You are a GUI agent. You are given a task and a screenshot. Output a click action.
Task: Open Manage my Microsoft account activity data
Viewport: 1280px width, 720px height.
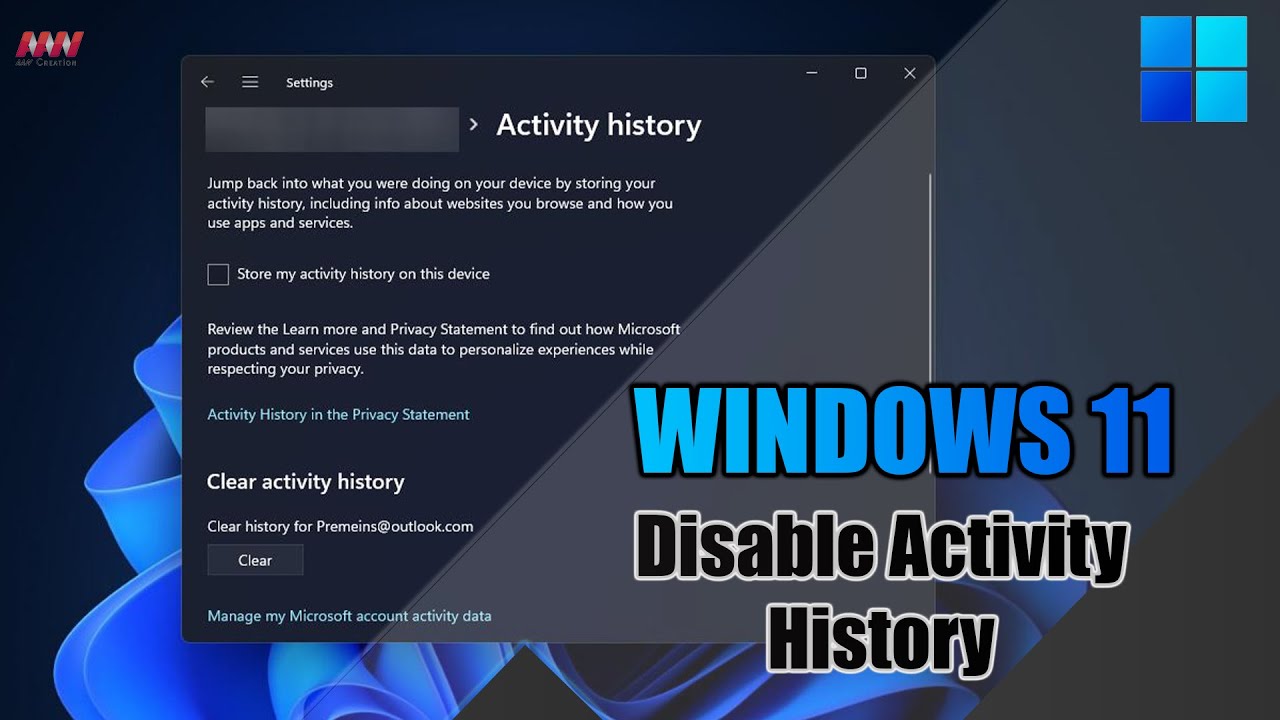click(349, 616)
